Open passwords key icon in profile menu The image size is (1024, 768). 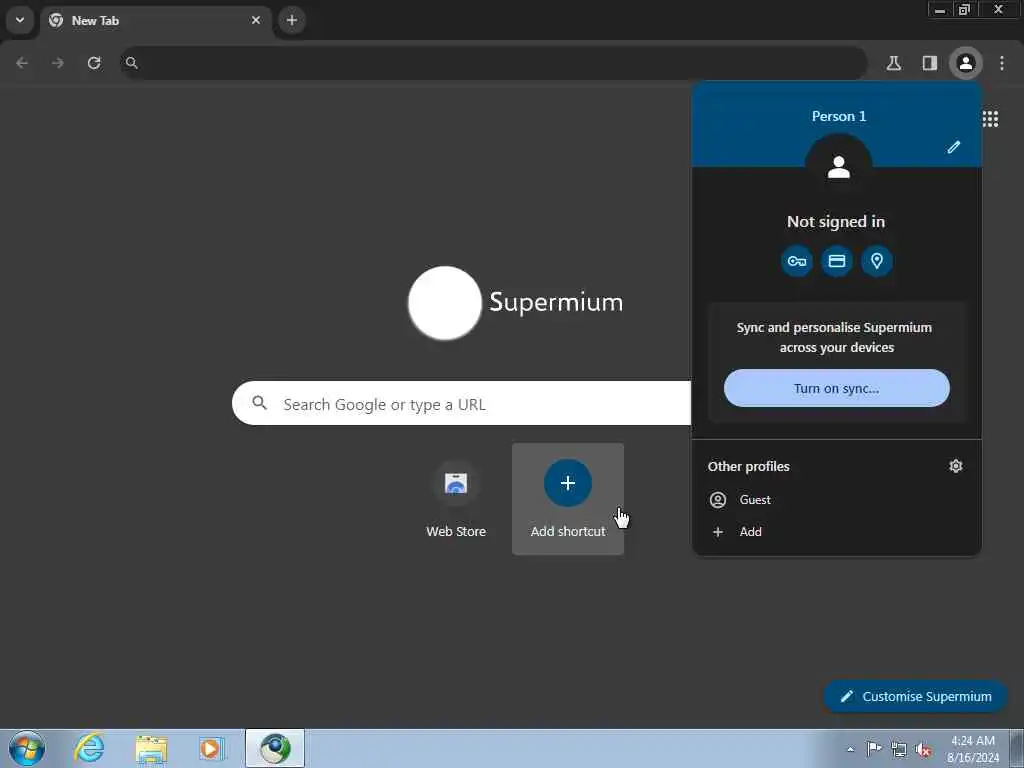click(x=797, y=261)
